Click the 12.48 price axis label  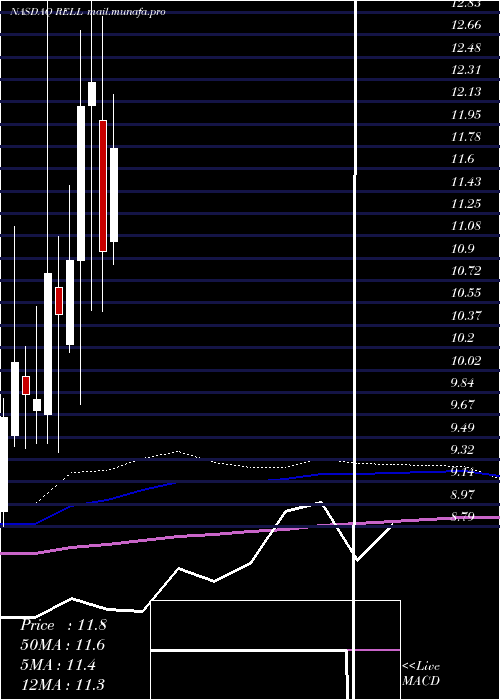point(466,47)
